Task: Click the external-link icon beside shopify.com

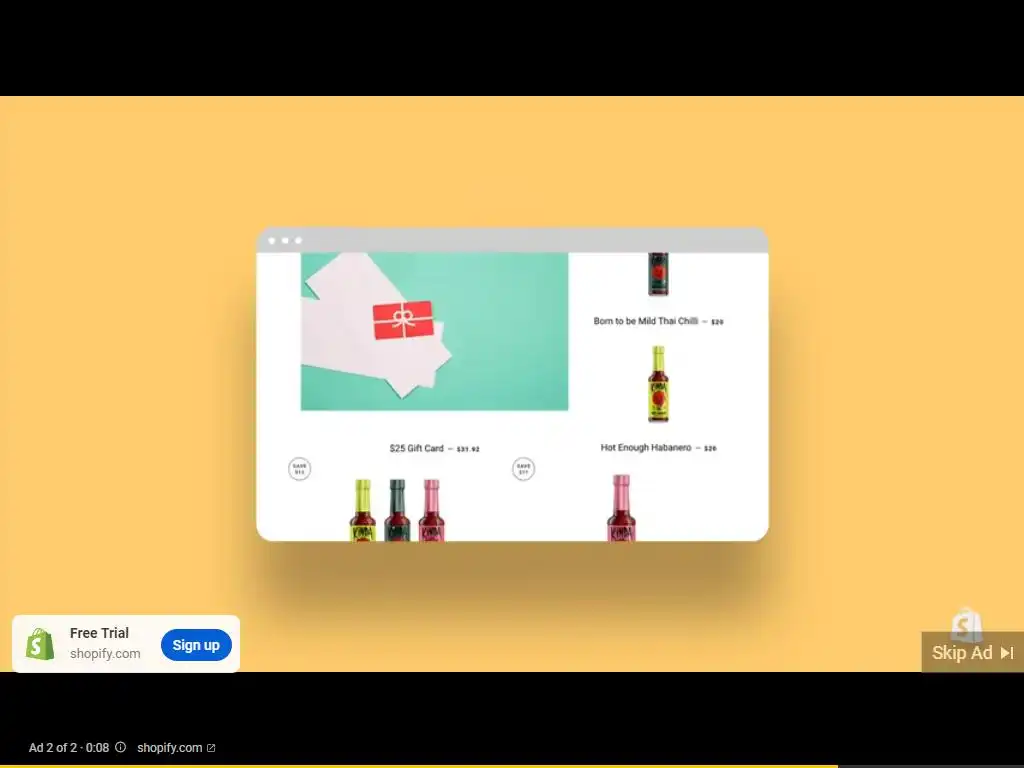Action: pos(211,748)
